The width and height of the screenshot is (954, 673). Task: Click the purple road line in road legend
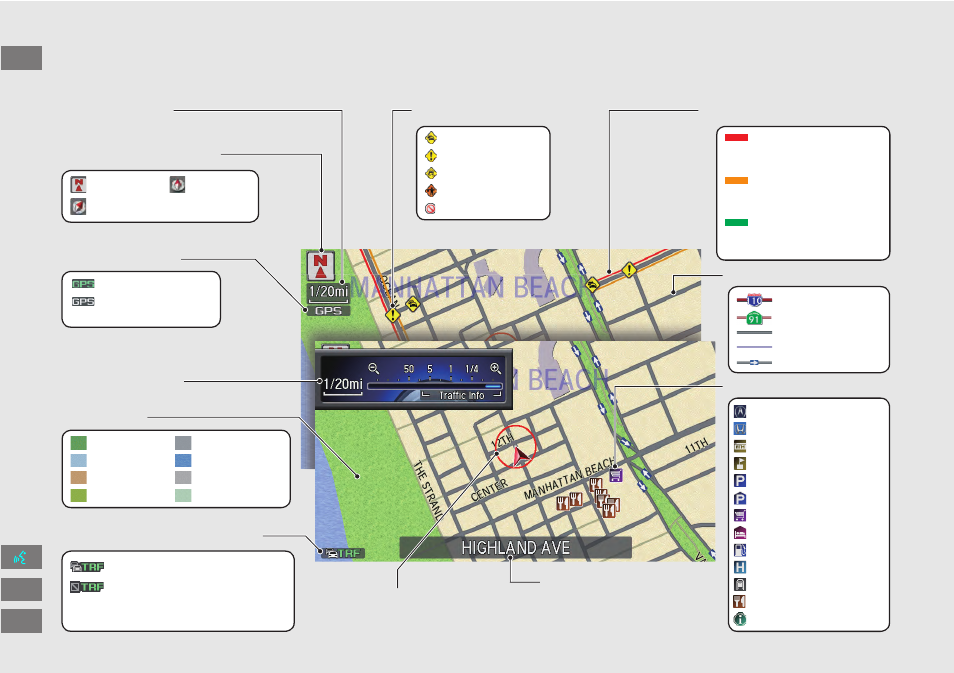coord(754,347)
